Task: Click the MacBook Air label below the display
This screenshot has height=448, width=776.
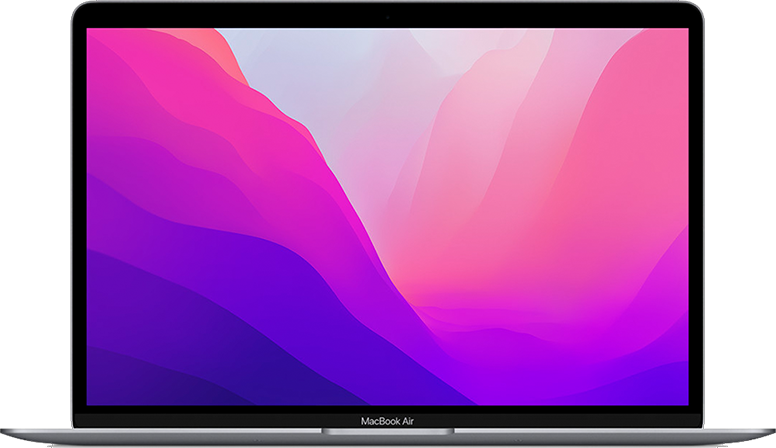Action: pos(387,420)
